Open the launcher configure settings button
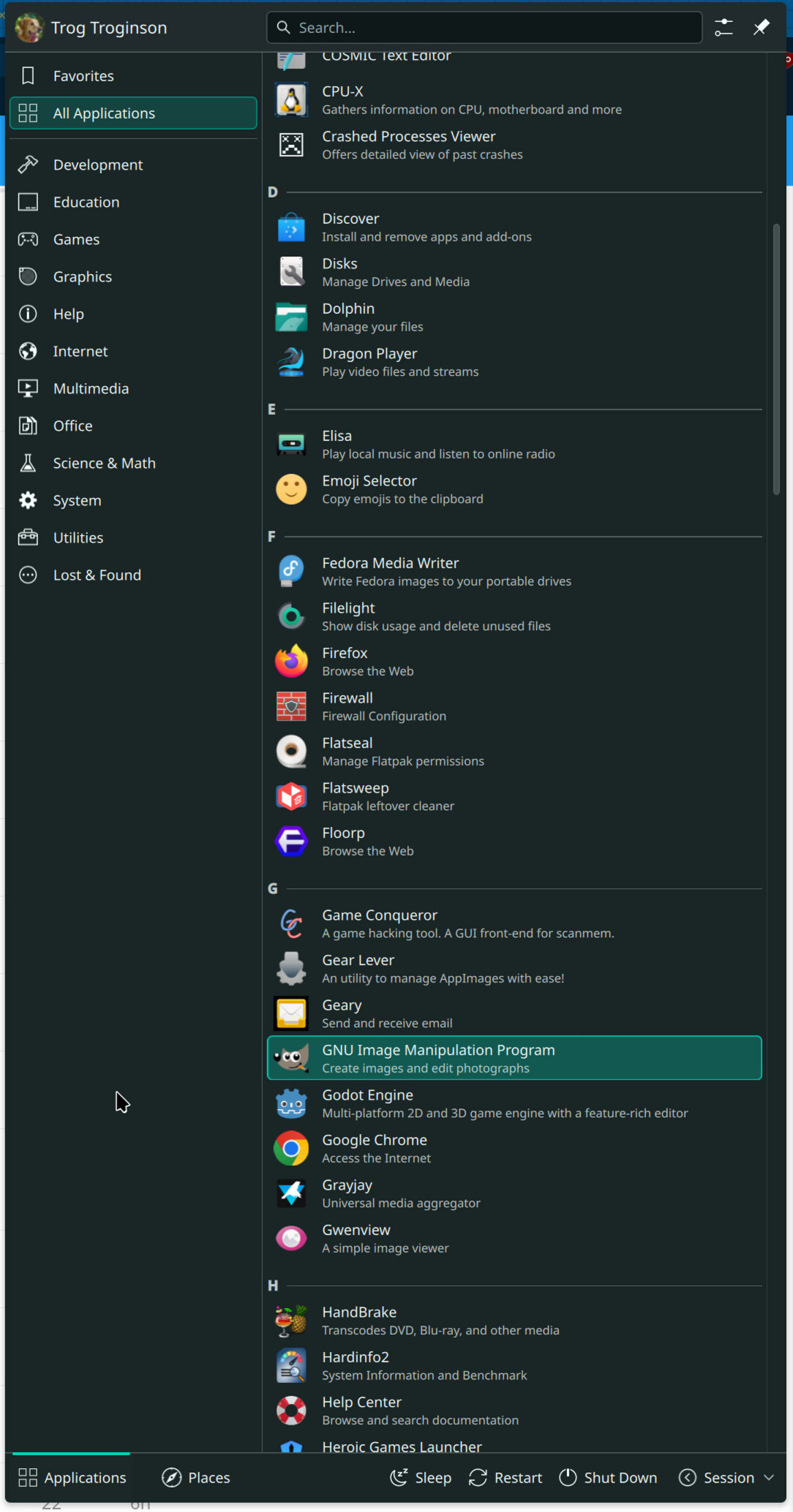 724,28
